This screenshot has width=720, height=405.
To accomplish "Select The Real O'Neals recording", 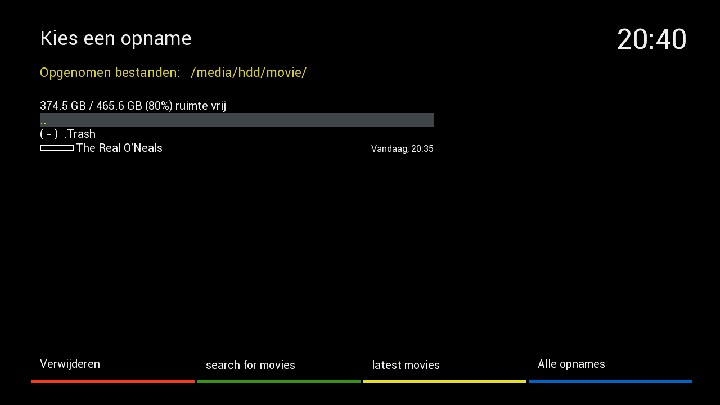I will (x=119, y=148).
